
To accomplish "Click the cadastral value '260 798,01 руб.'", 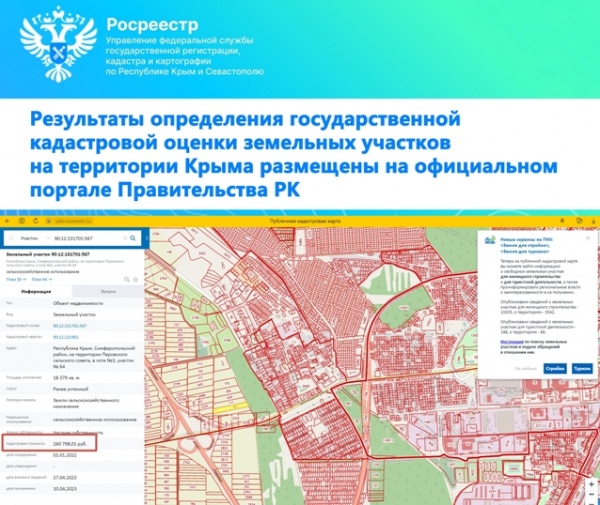I will pyautogui.click(x=70, y=444).
